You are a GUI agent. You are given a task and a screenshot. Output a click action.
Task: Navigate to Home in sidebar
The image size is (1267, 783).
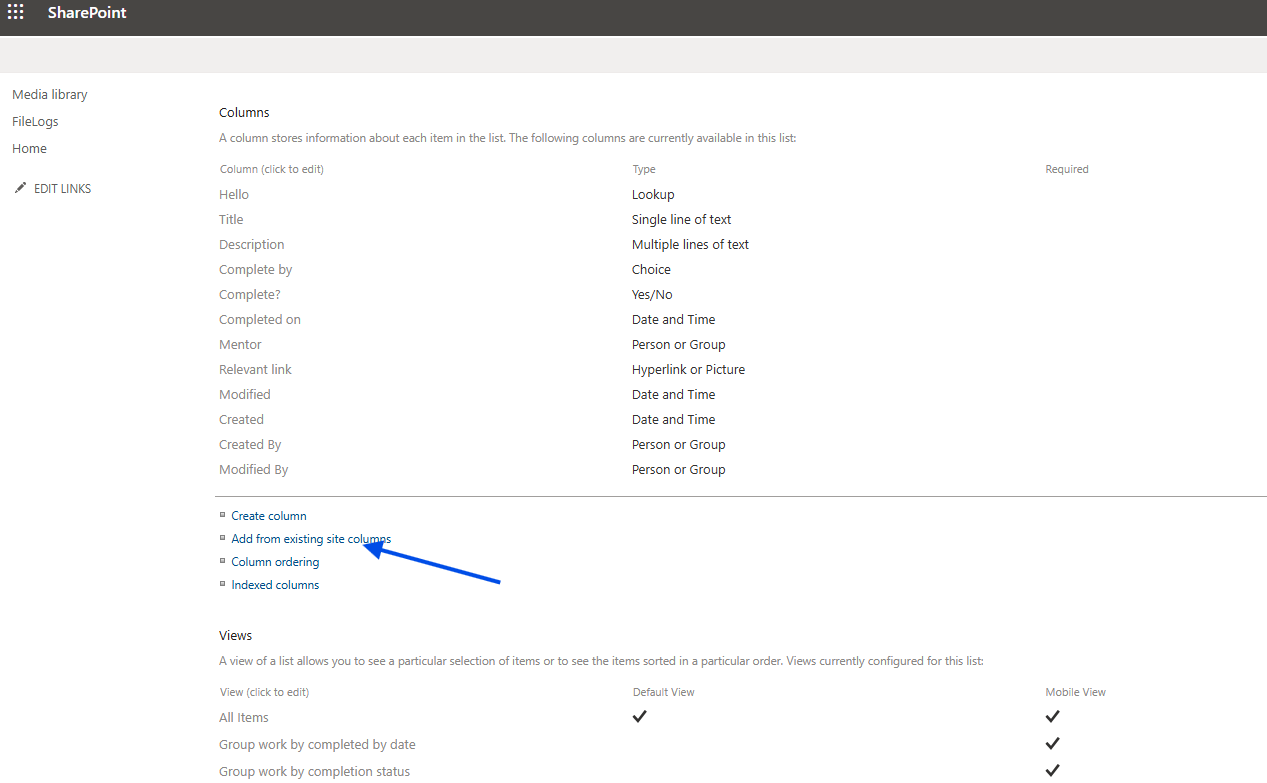click(x=29, y=149)
